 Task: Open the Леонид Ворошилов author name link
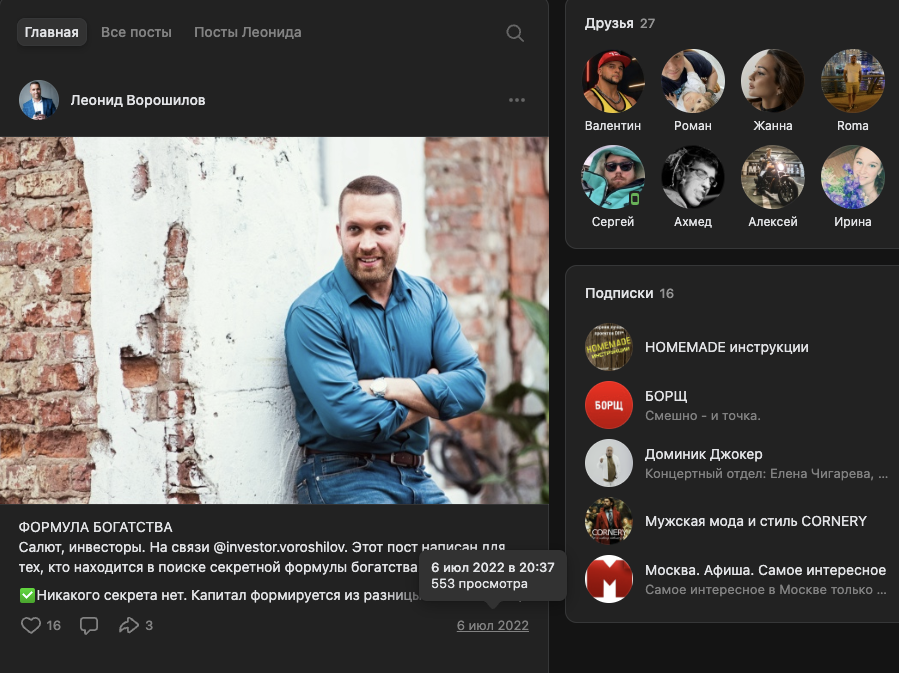138,100
